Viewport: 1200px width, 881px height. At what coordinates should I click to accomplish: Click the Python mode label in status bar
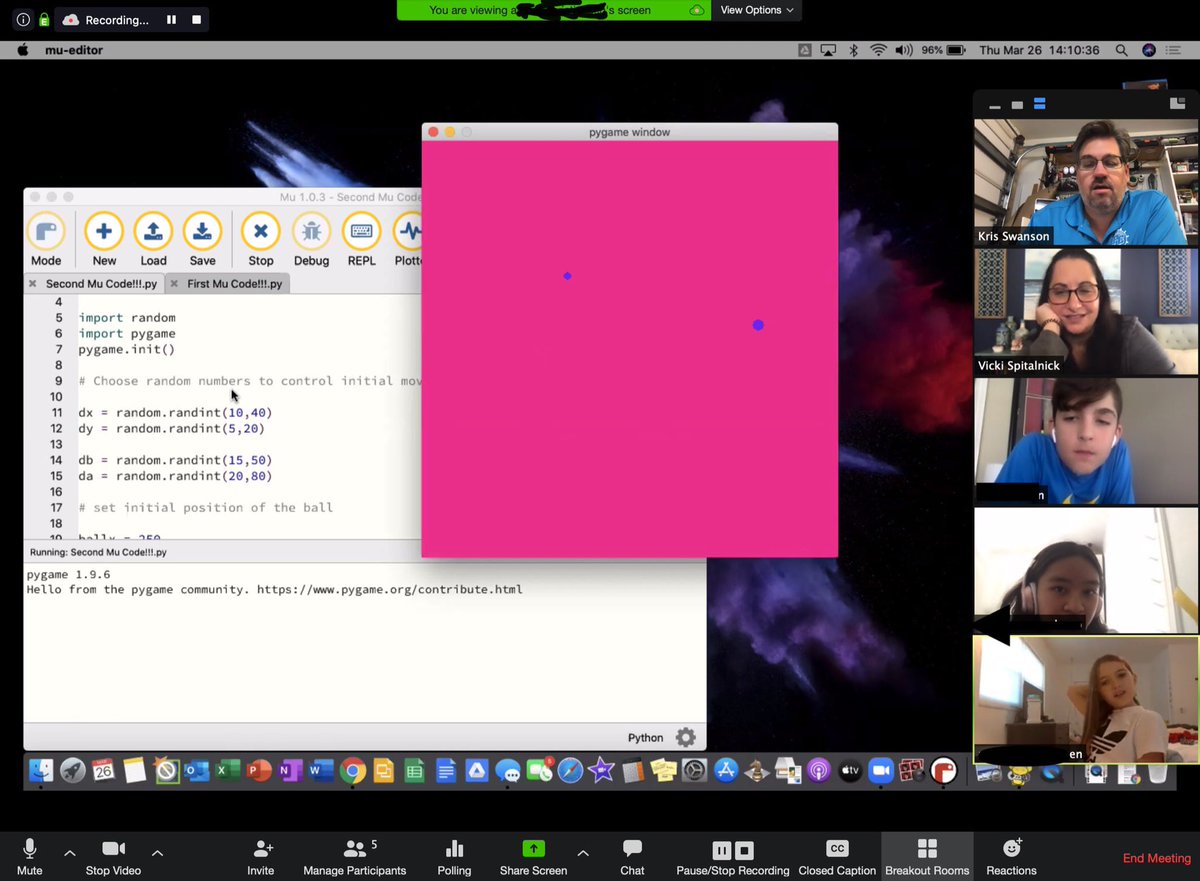645,738
